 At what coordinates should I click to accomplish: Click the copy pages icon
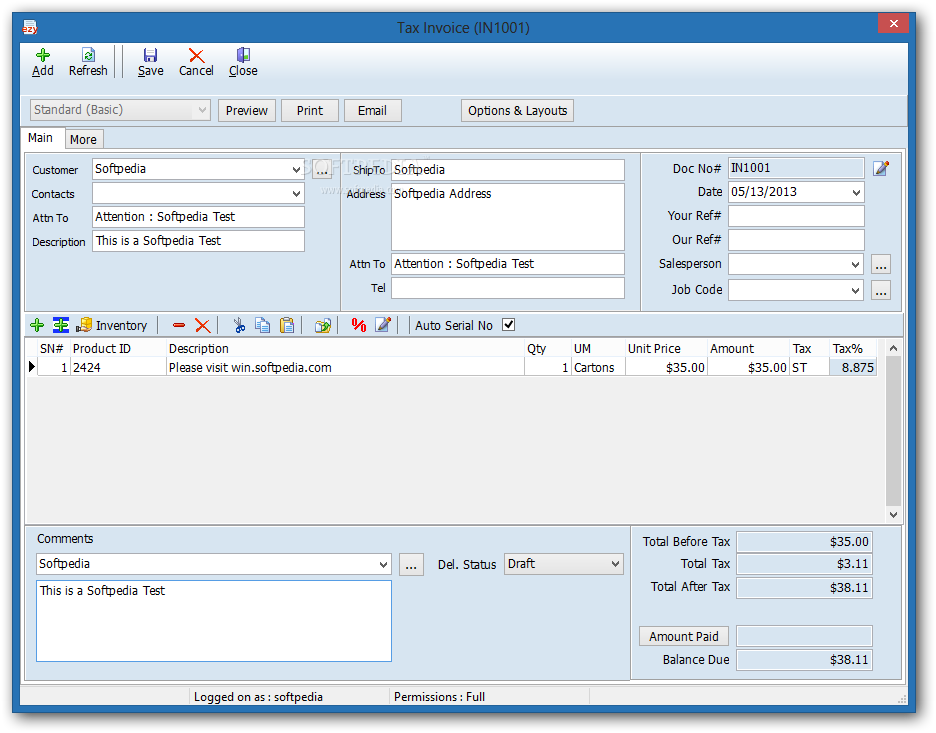point(263,325)
